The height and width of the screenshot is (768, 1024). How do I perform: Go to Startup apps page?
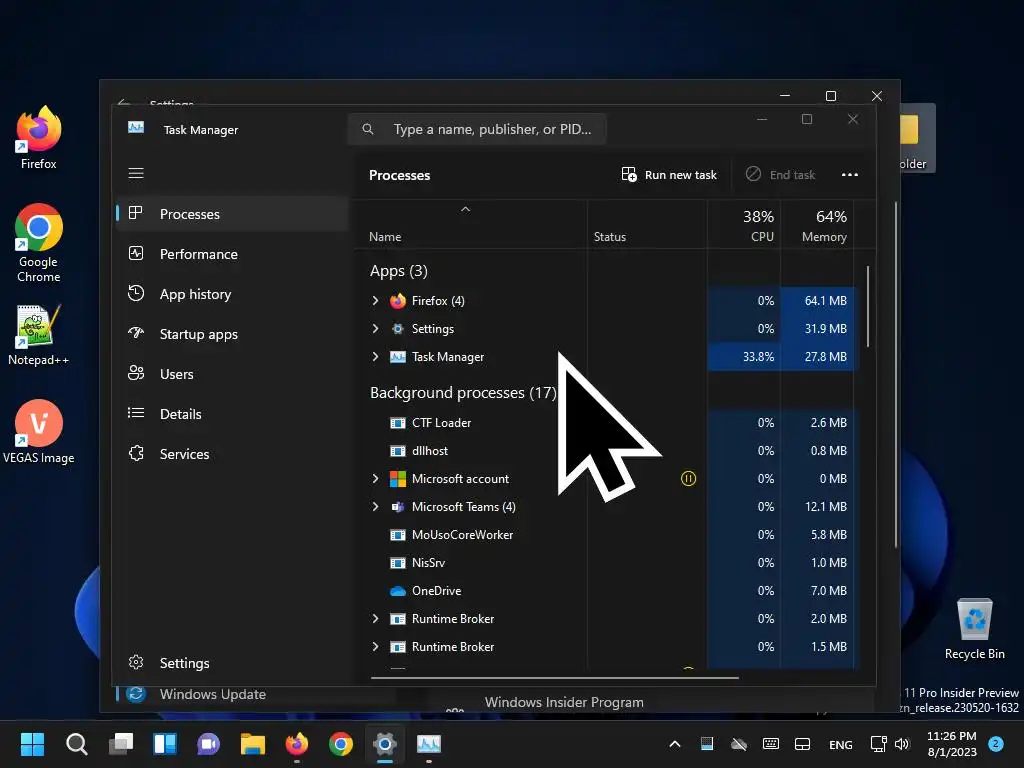(232, 334)
